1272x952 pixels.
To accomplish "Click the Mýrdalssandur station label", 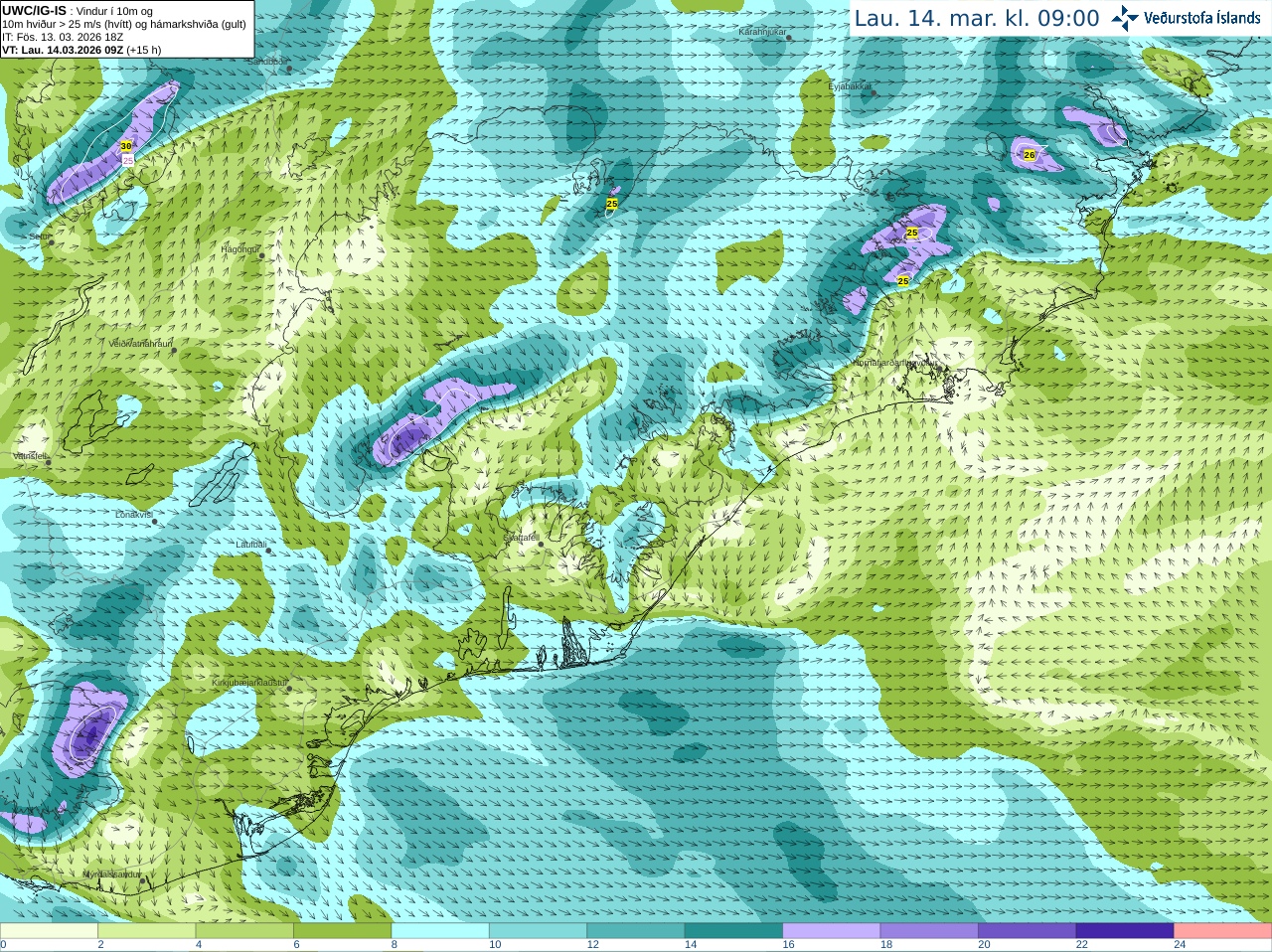I will [110, 873].
